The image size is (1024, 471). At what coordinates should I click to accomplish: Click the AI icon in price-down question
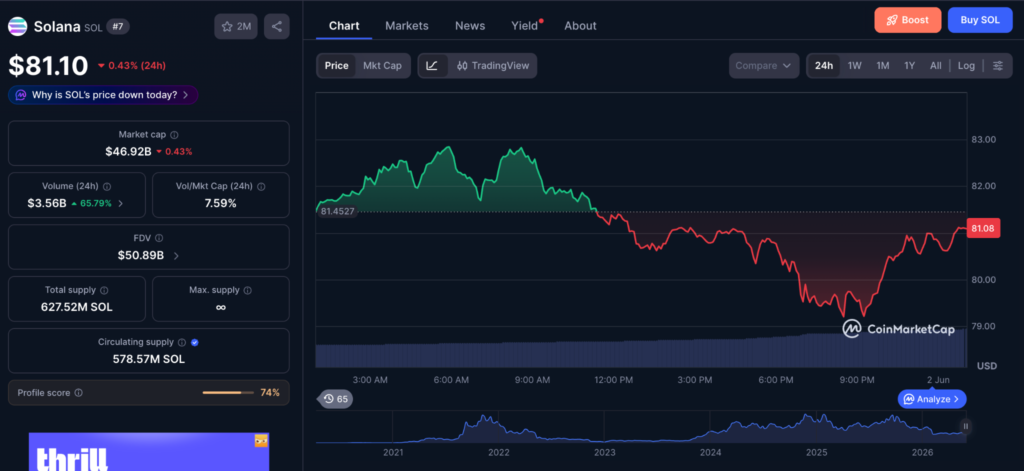21,95
